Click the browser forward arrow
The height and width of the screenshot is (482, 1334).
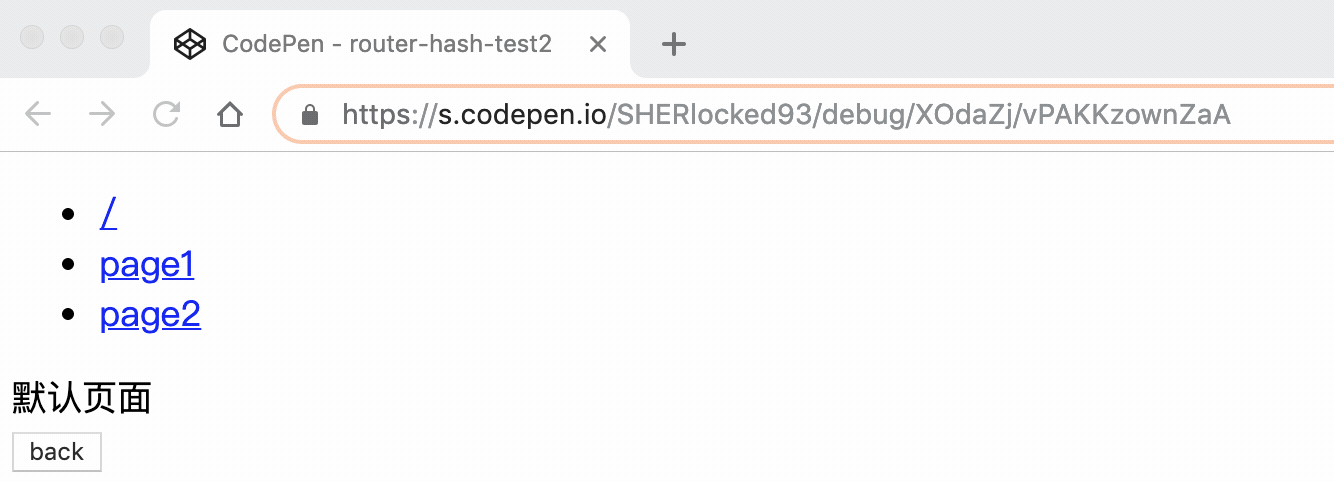click(102, 115)
